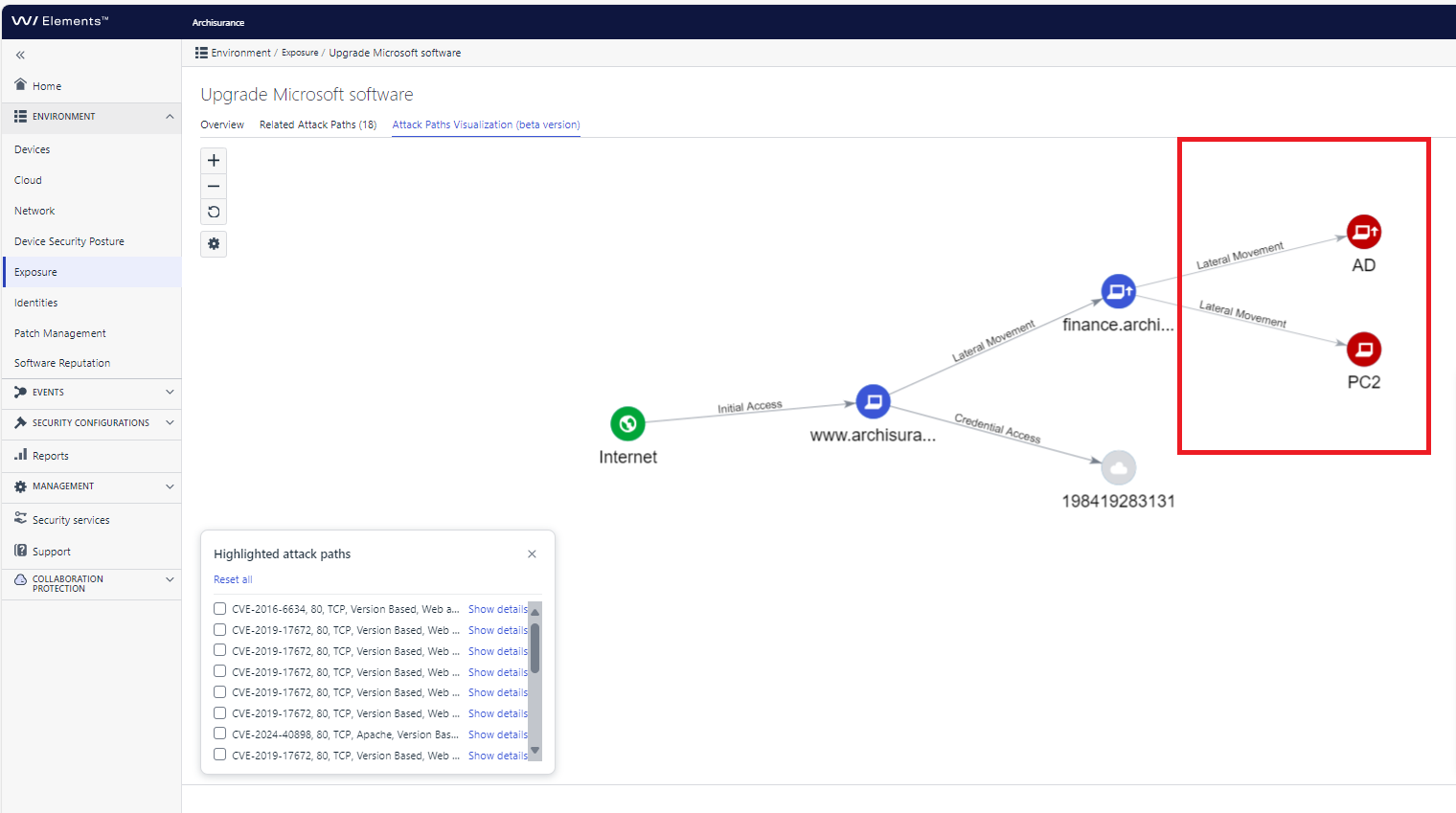Click the Support question icon
This screenshot has height=813, width=1456.
click(20, 551)
